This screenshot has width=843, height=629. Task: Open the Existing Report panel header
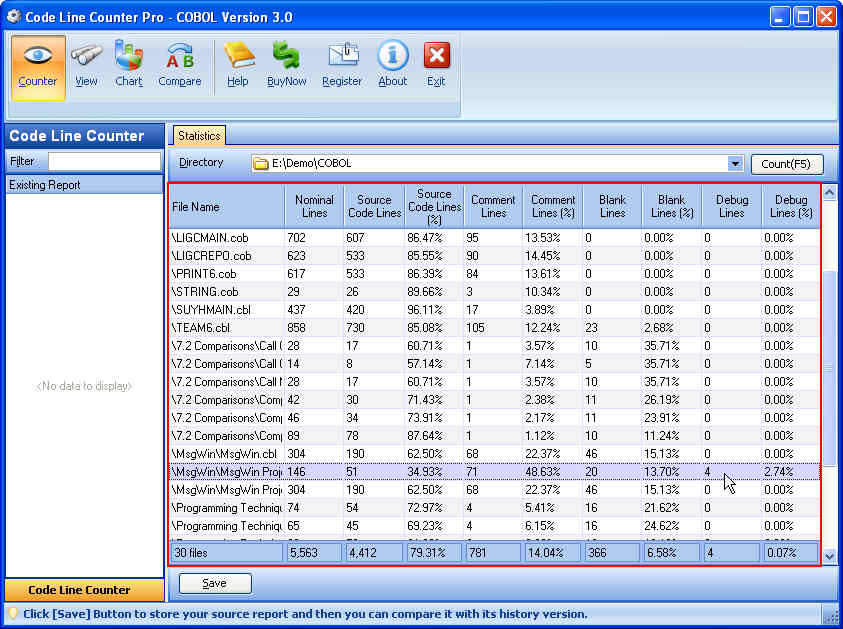click(84, 185)
